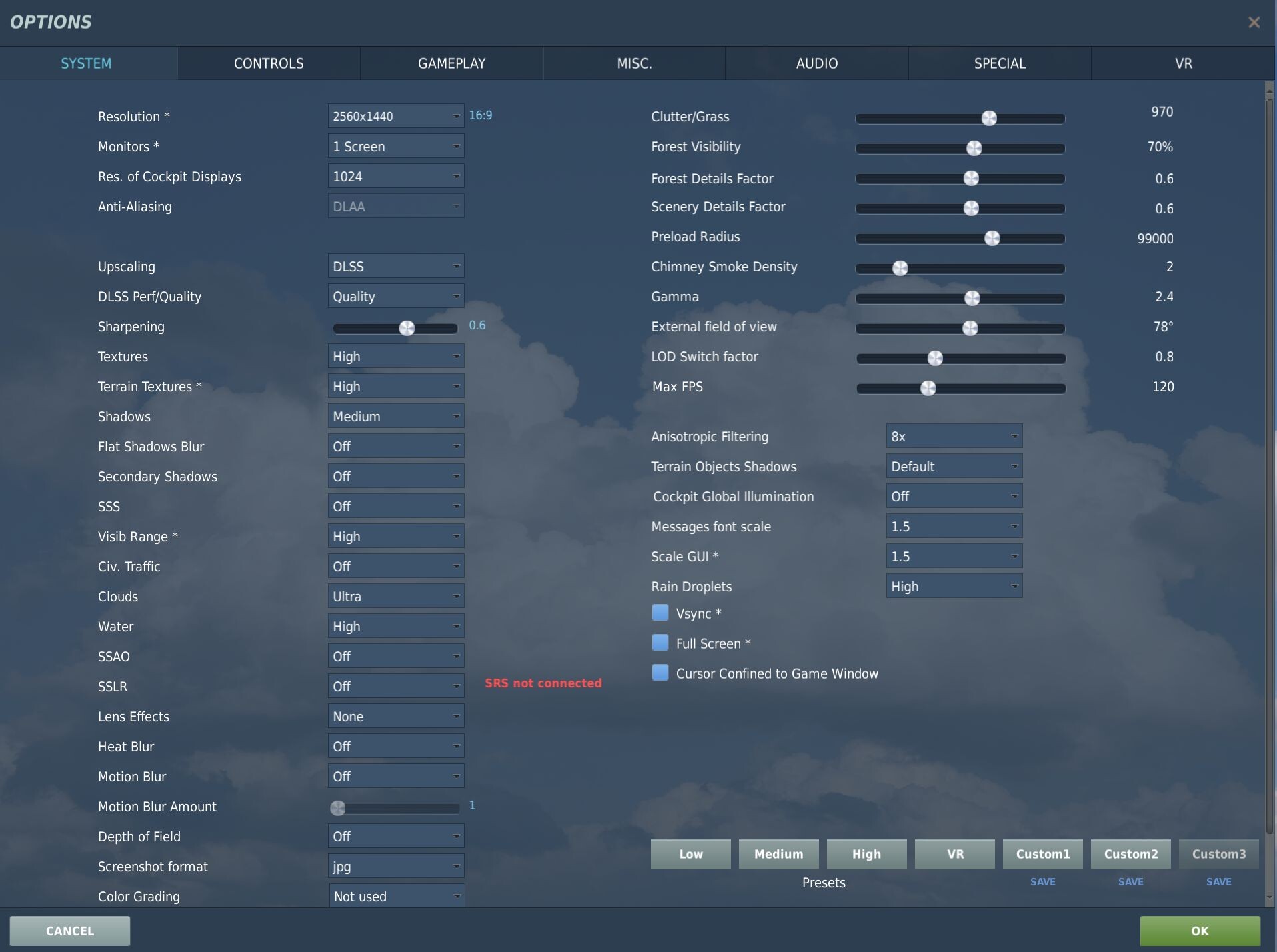Click the Preload Radius slider knob

[x=992, y=238]
